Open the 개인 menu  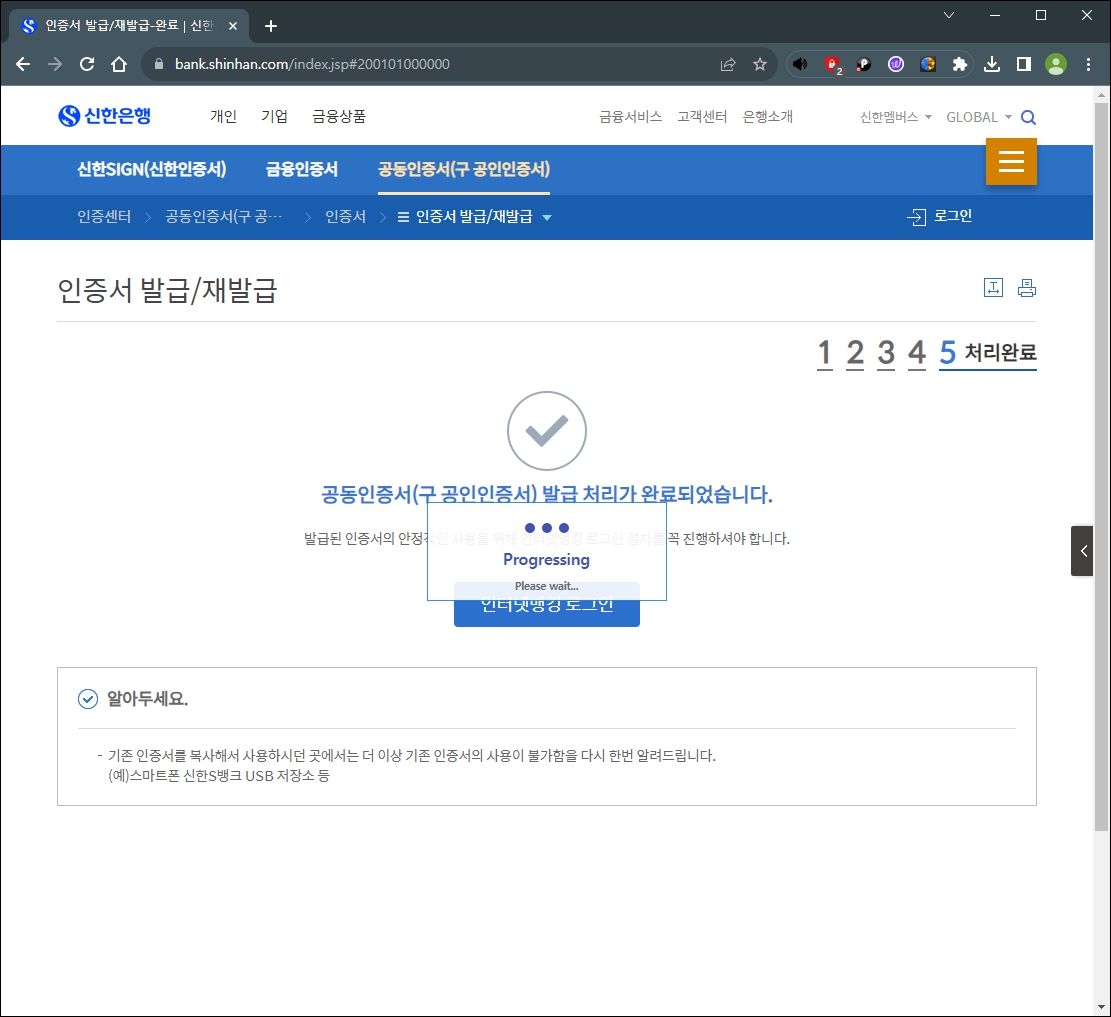point(223,116)
